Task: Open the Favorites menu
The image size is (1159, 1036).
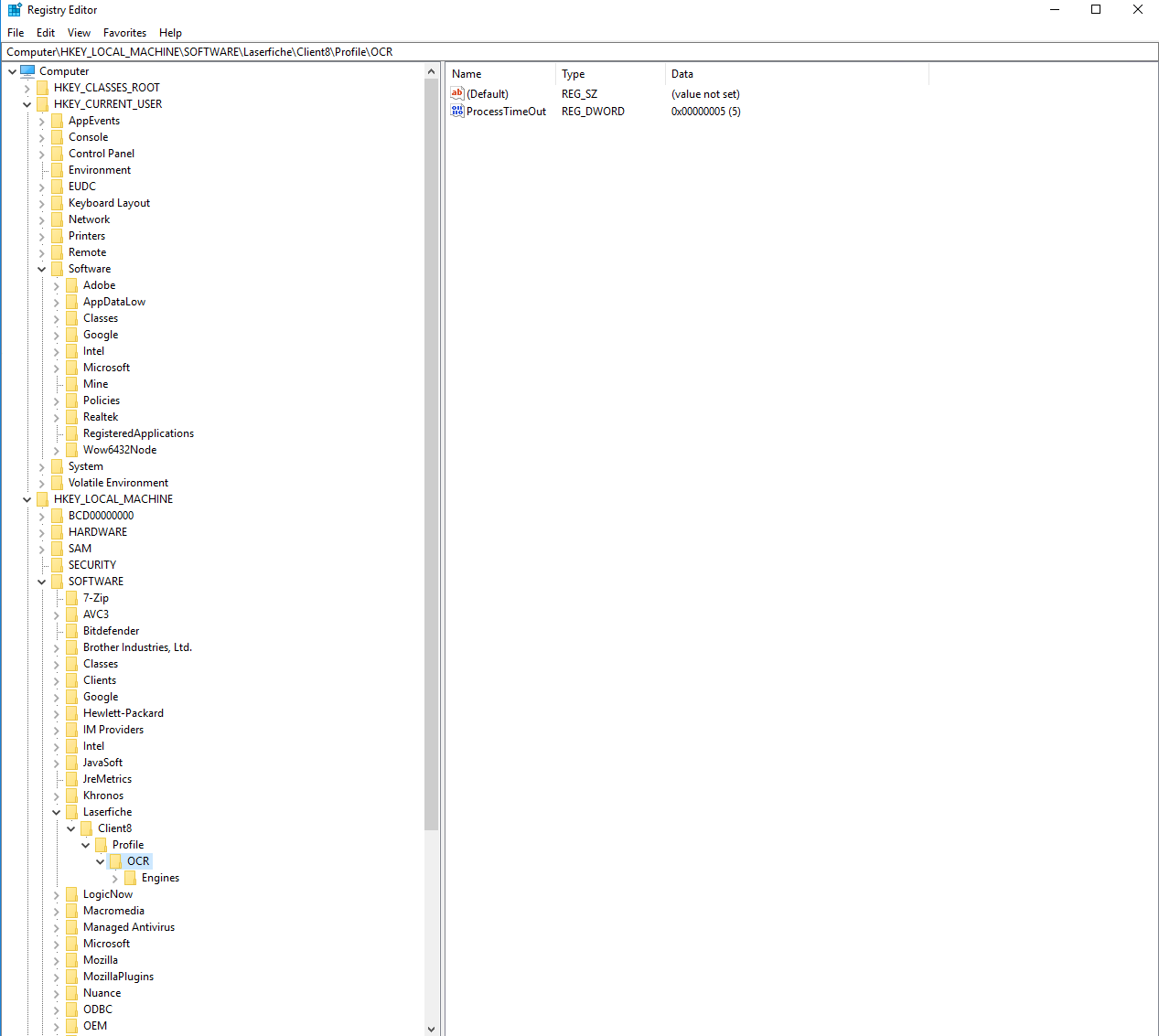Action: point(124,33)
